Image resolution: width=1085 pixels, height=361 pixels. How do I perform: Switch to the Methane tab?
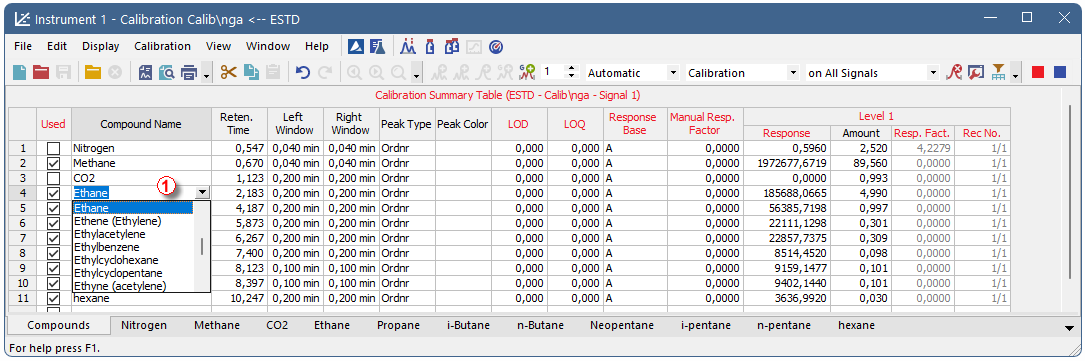217,325
